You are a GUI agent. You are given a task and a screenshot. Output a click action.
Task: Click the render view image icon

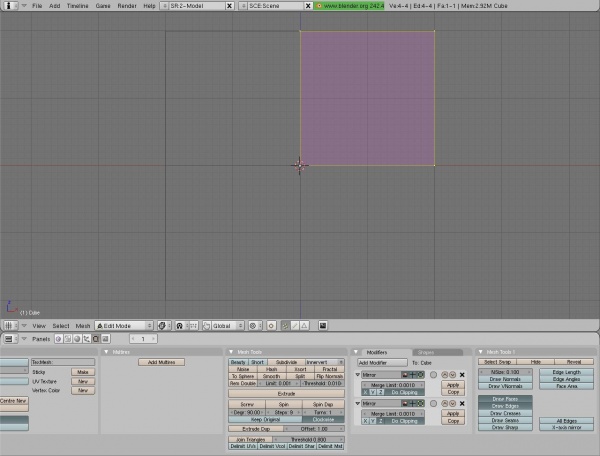coord(323,326)
